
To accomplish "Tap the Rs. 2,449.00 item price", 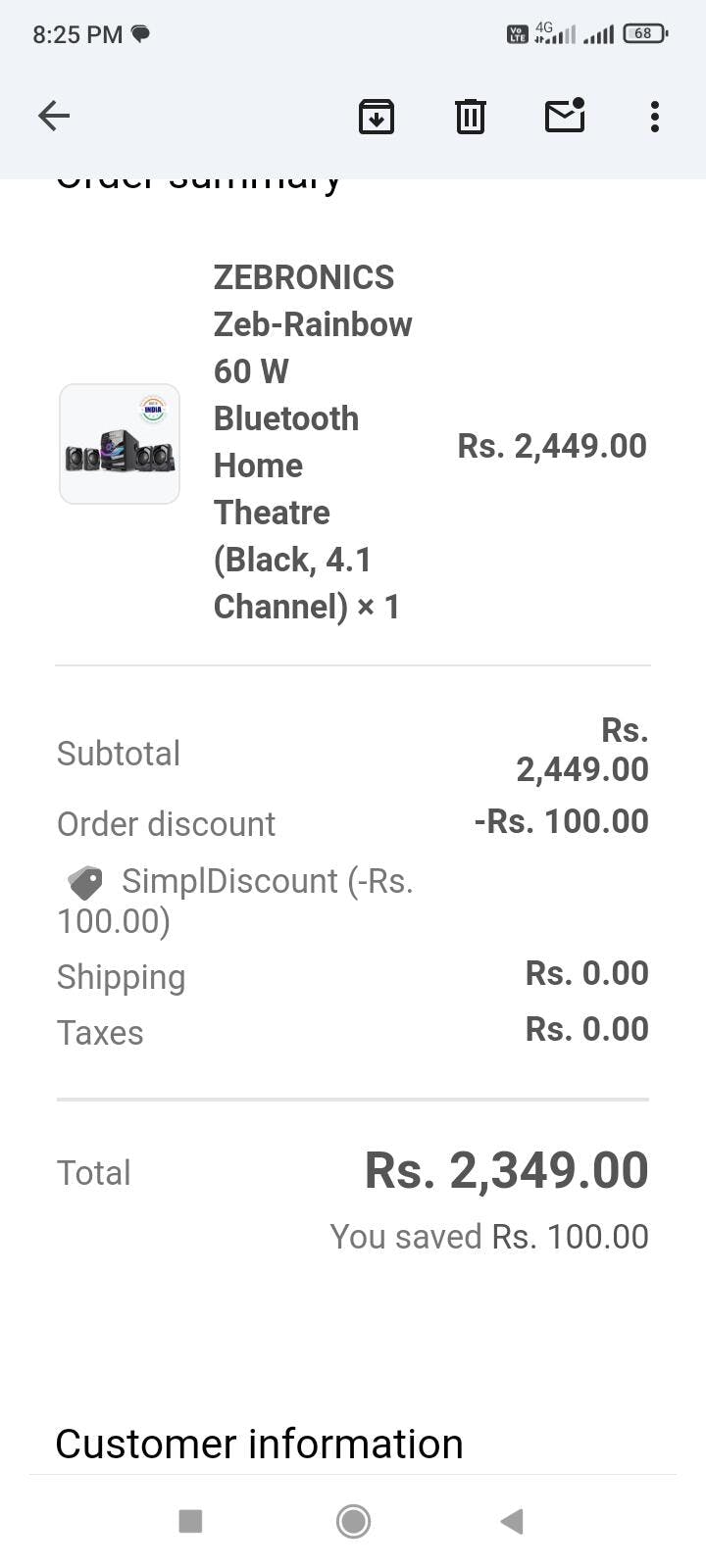I will coord(552,446).
